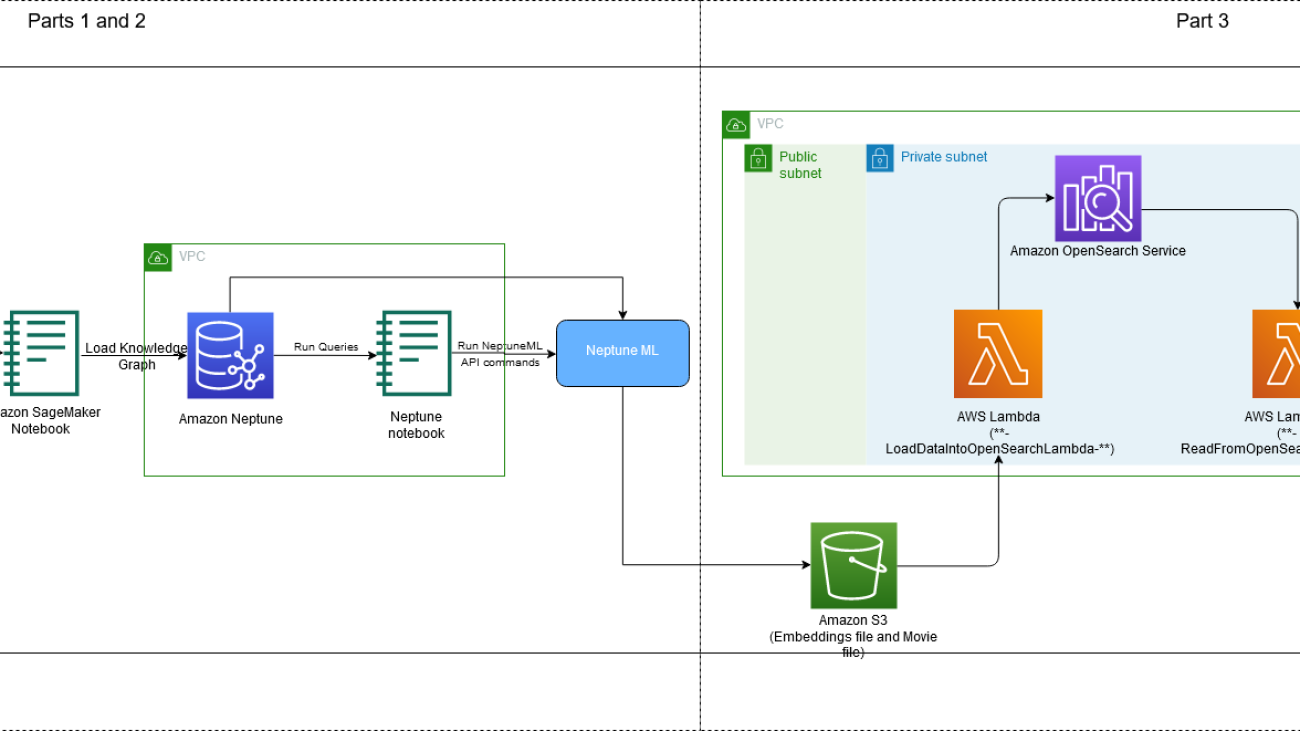Select the Public subnet lock icon
This screenshot has width=1300, height=731.
tap(757, 158)
